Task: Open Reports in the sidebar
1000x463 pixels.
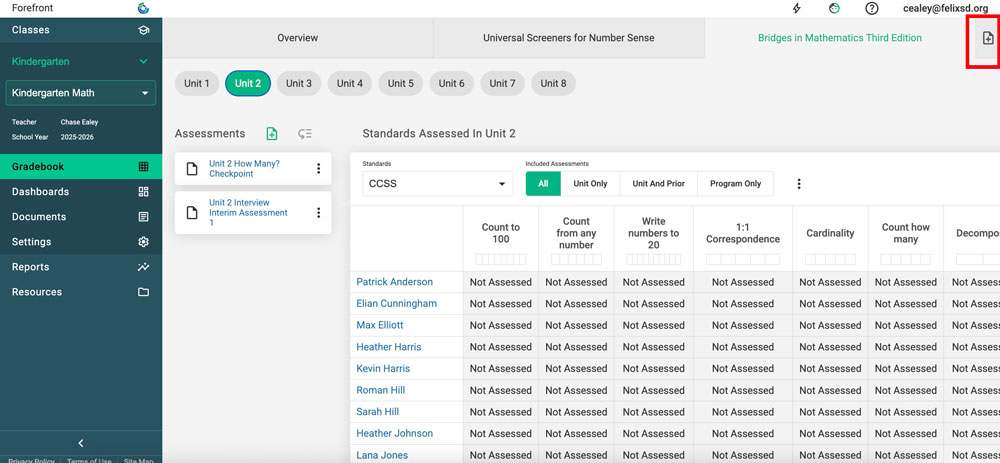Action: coord(81,267)
